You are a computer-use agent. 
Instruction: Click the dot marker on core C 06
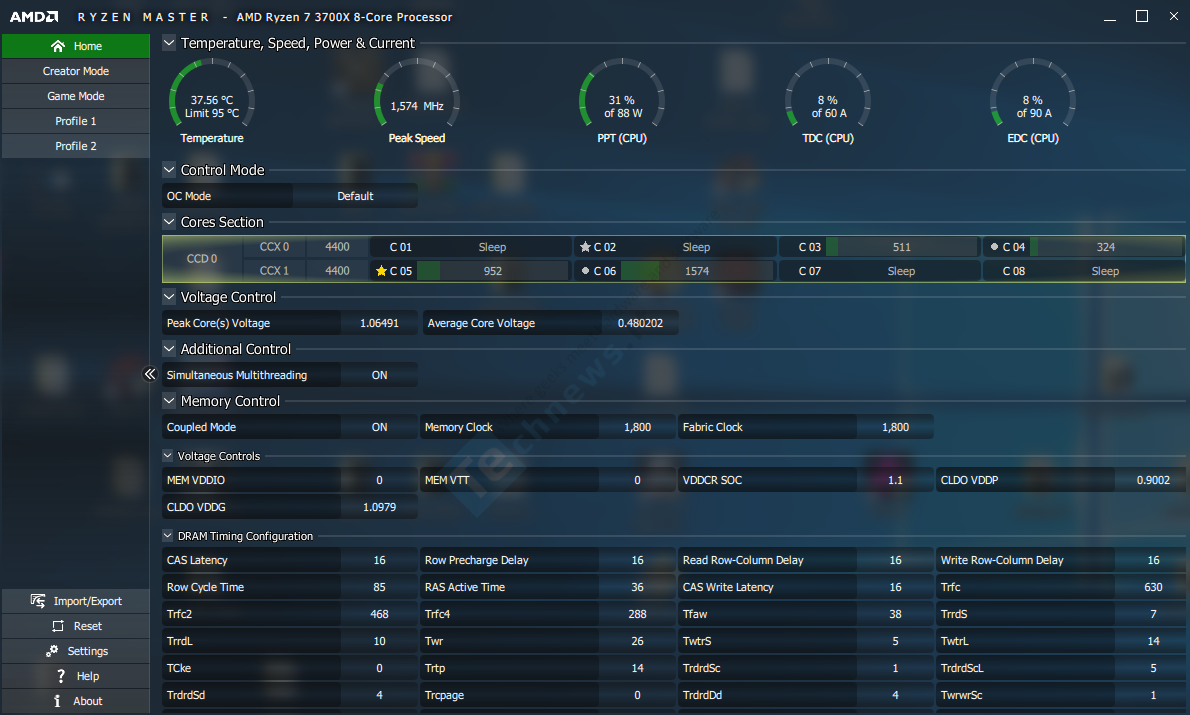(585, 271)
